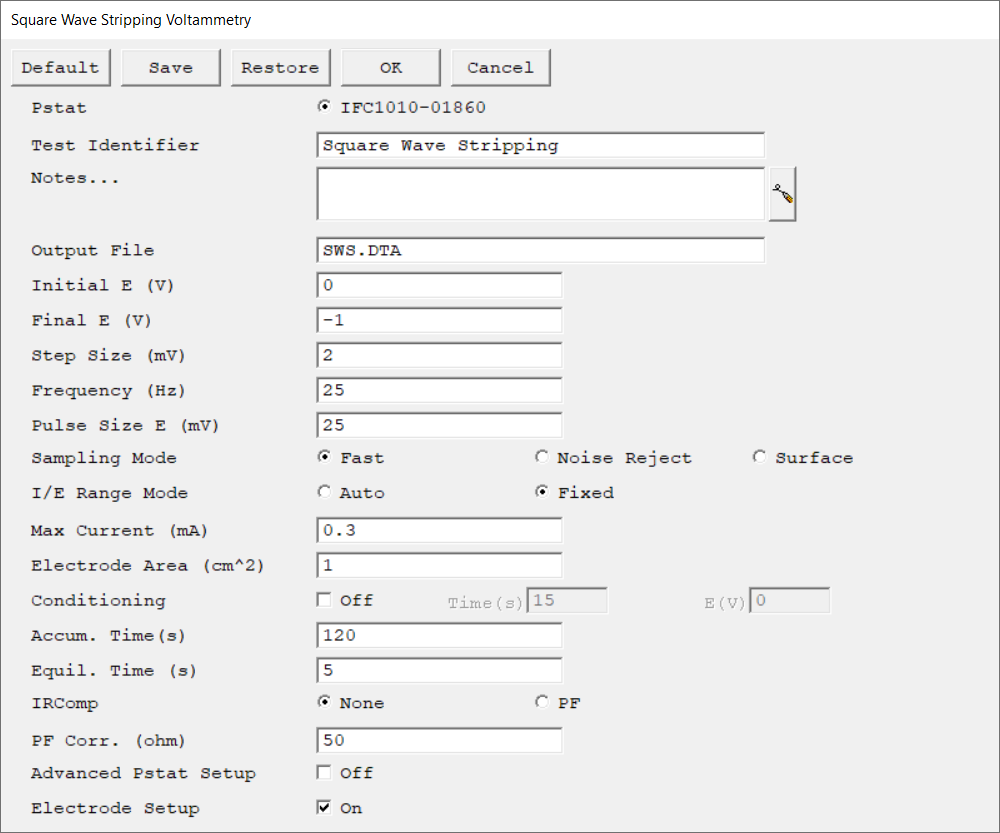Click the Advanced Pstat Setup label
This screenshot has width=1000, height=833.
tap(143, 773)
